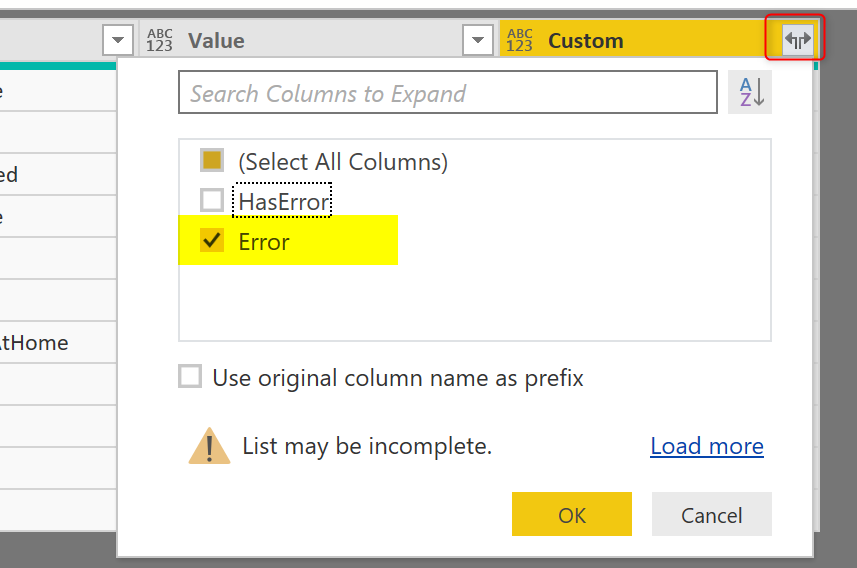Toggle the Select All Columns checkbox

click(212, 161)
